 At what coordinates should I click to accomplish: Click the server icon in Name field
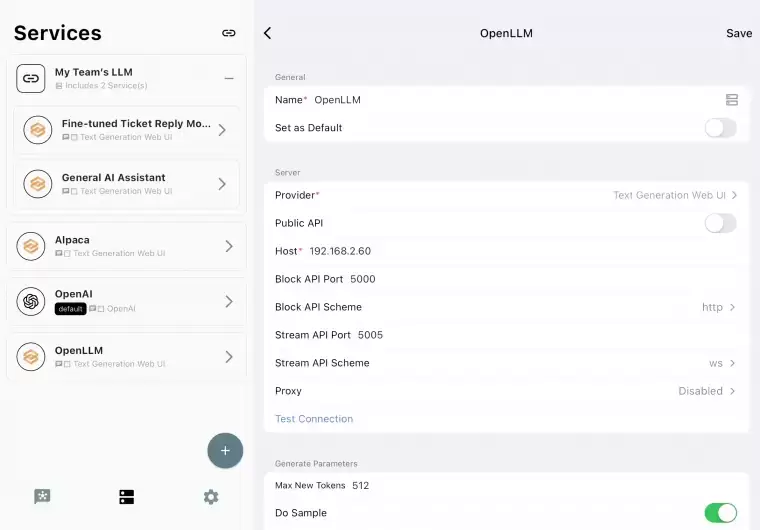point(732,100)
